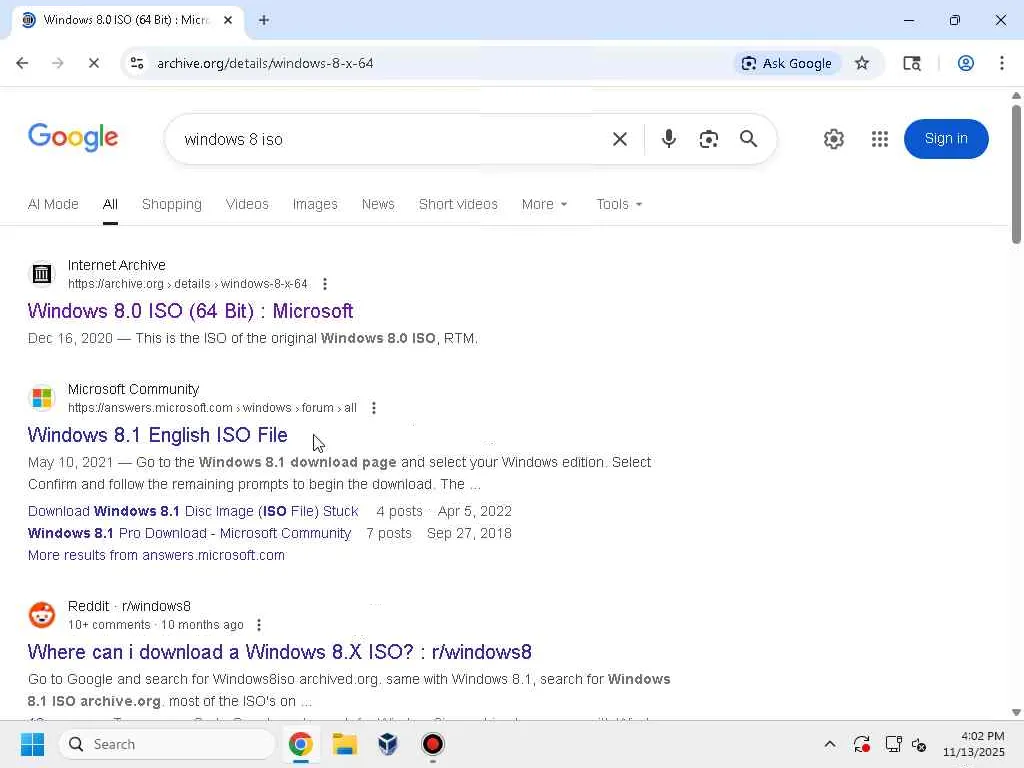The image size is (1024, 768).
Task: Bookmark this page with the star icon
Action: click(x=862, y=63)
